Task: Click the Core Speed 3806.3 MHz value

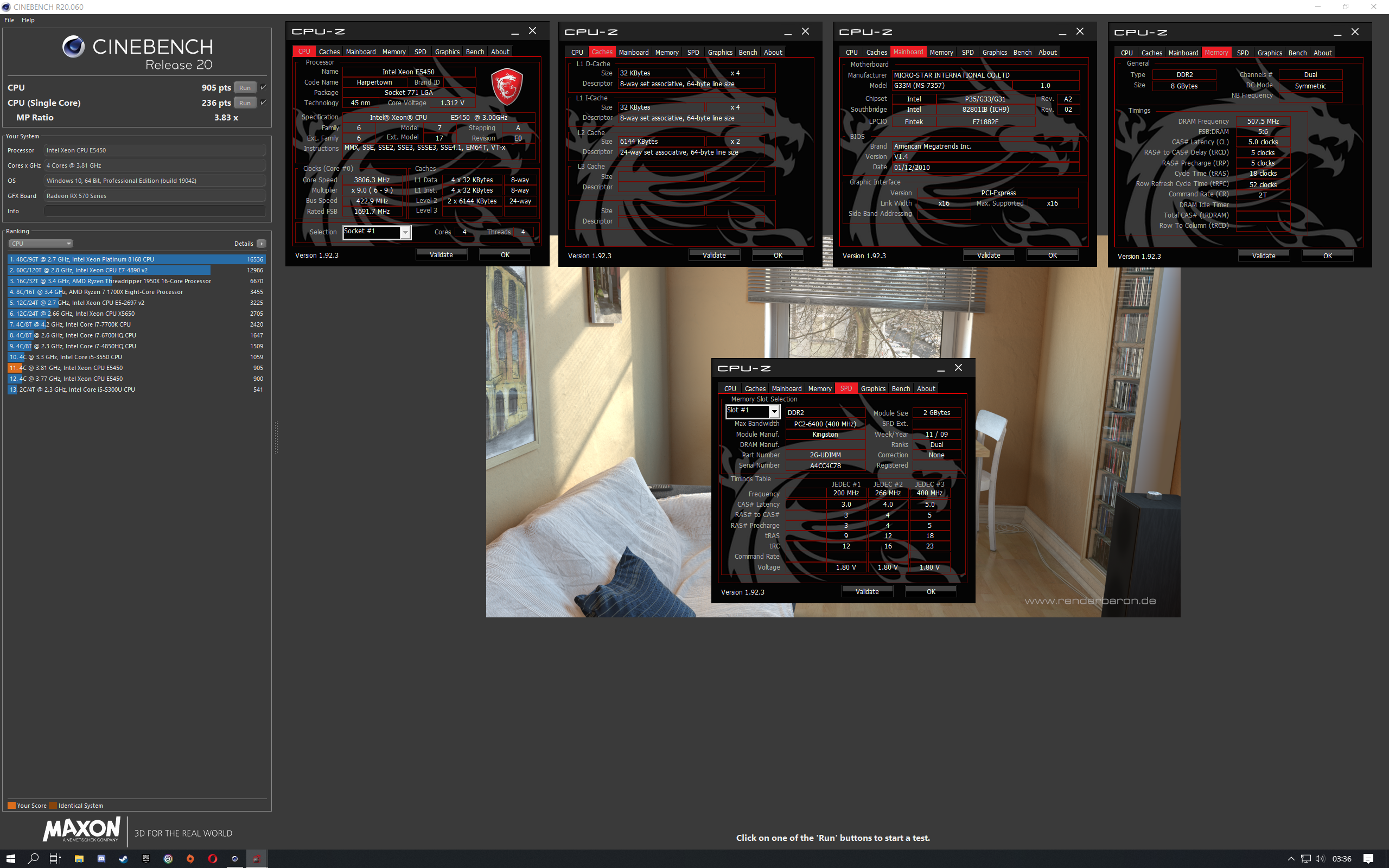Action: coord(372,180)
